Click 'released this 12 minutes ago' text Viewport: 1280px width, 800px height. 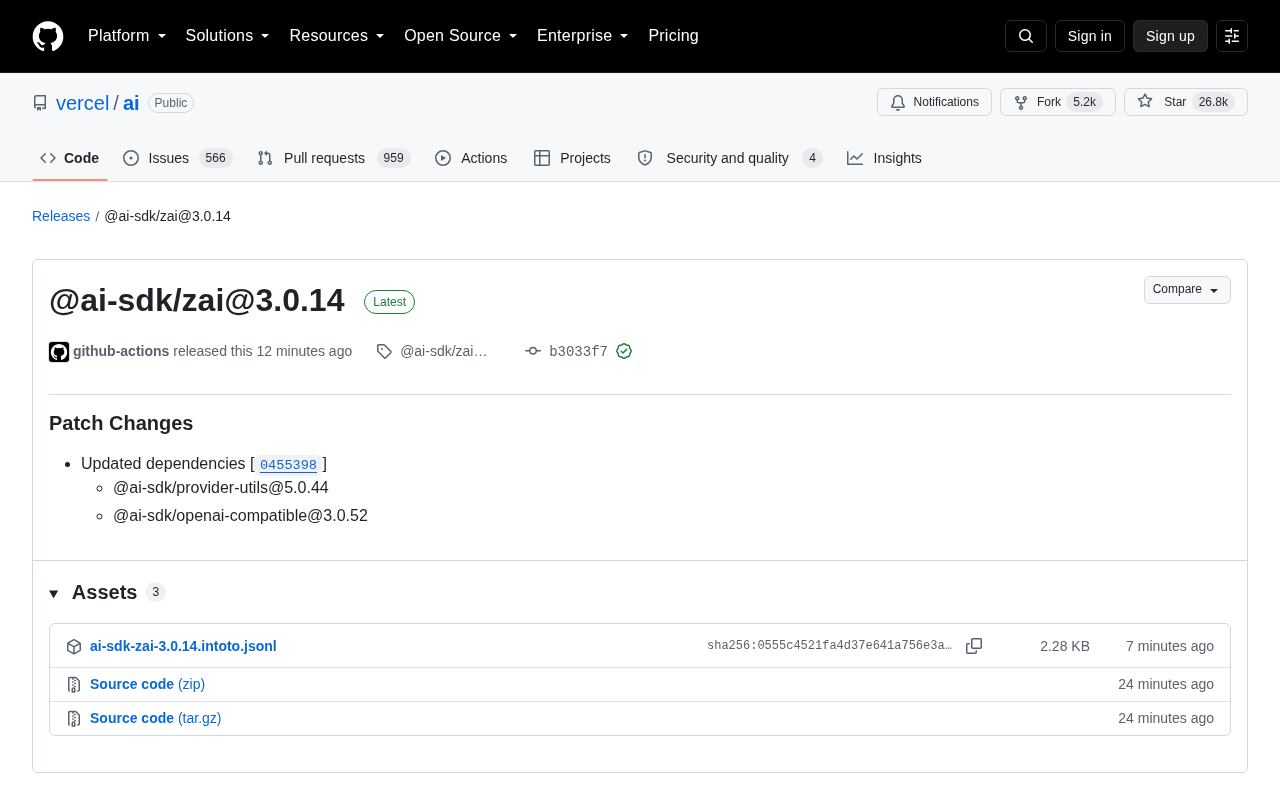point(263,351)
